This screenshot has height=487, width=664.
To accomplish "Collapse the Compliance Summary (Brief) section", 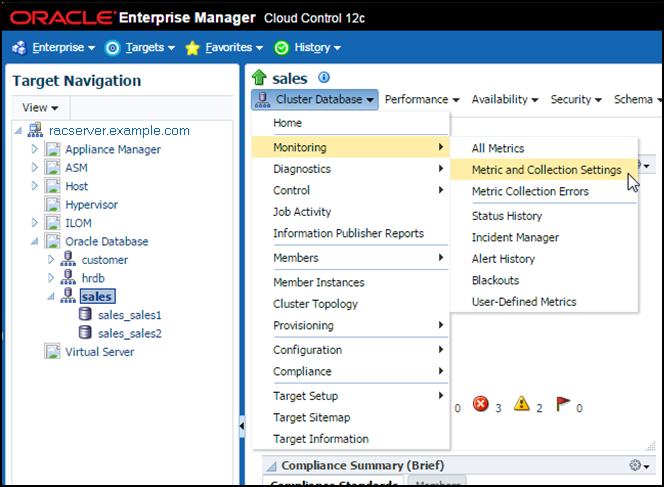I will (x=271, y=466).
